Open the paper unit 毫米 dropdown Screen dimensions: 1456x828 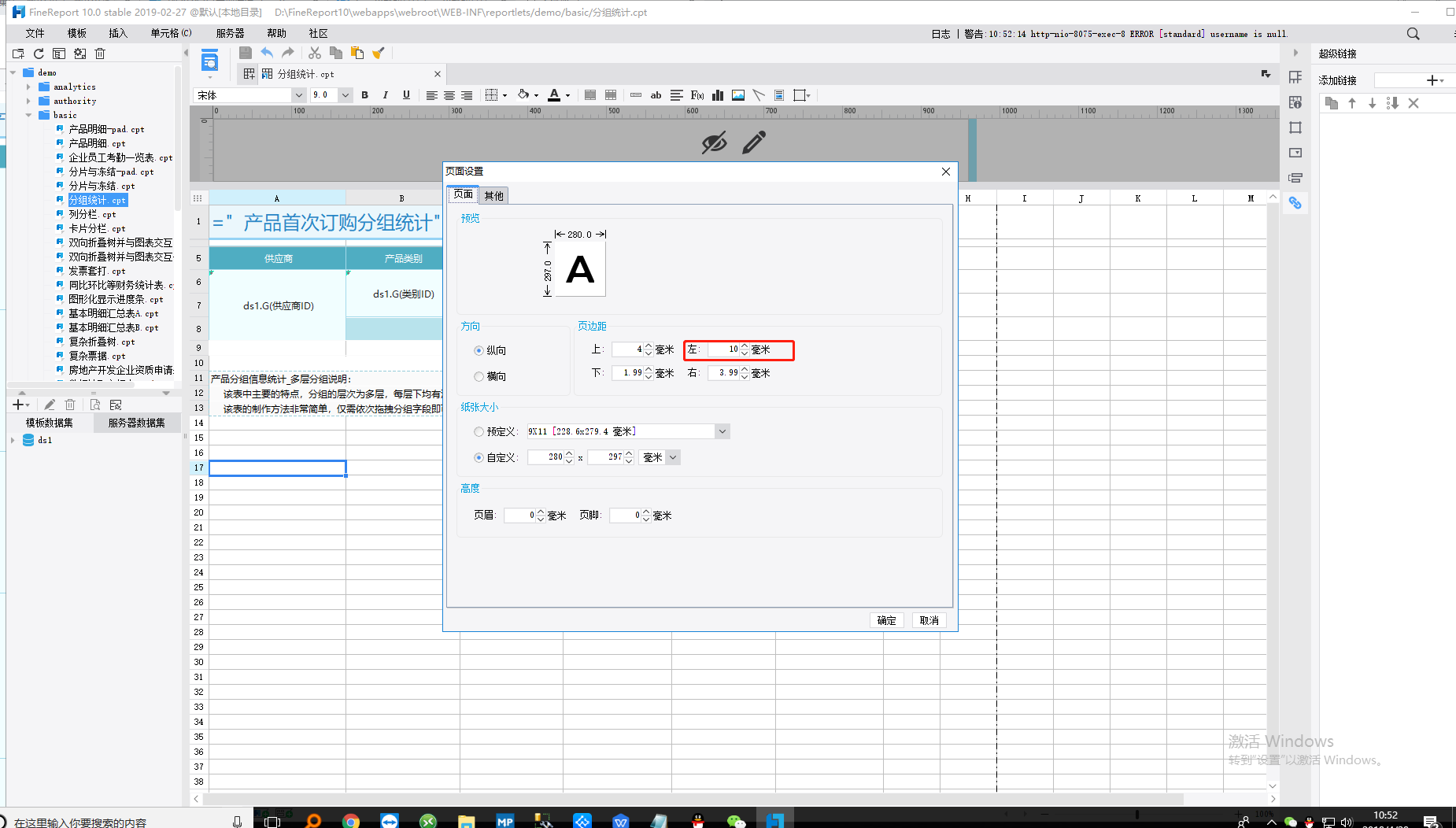pos(673,457)
